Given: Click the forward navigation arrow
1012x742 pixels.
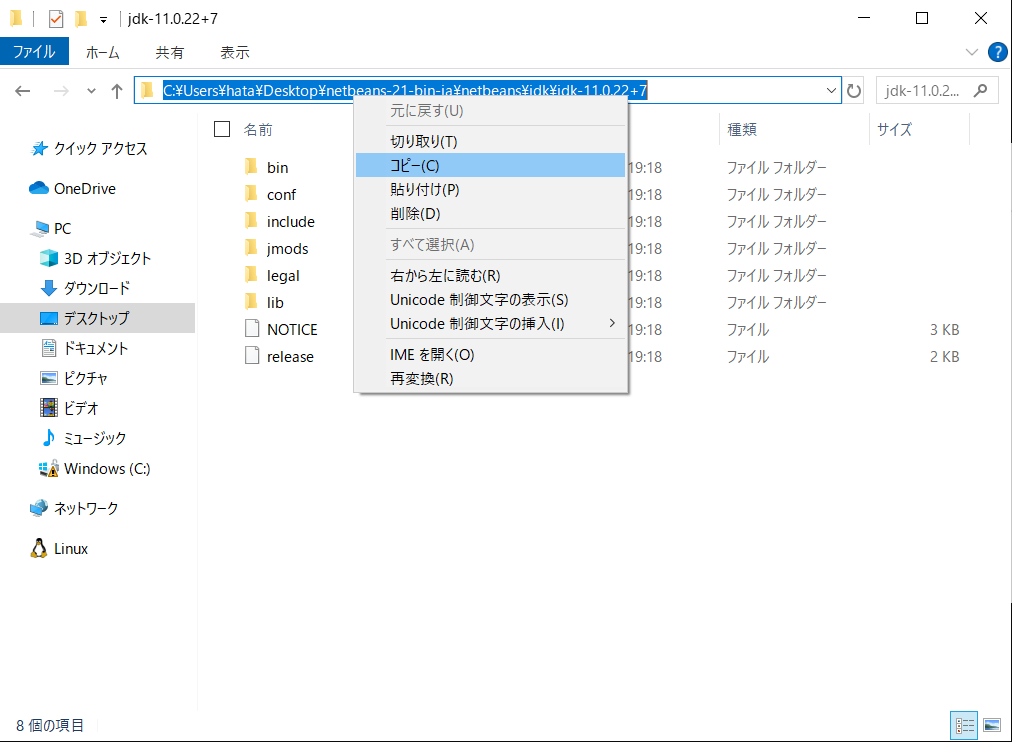Looking at the screenshot, I should [61, 91].
